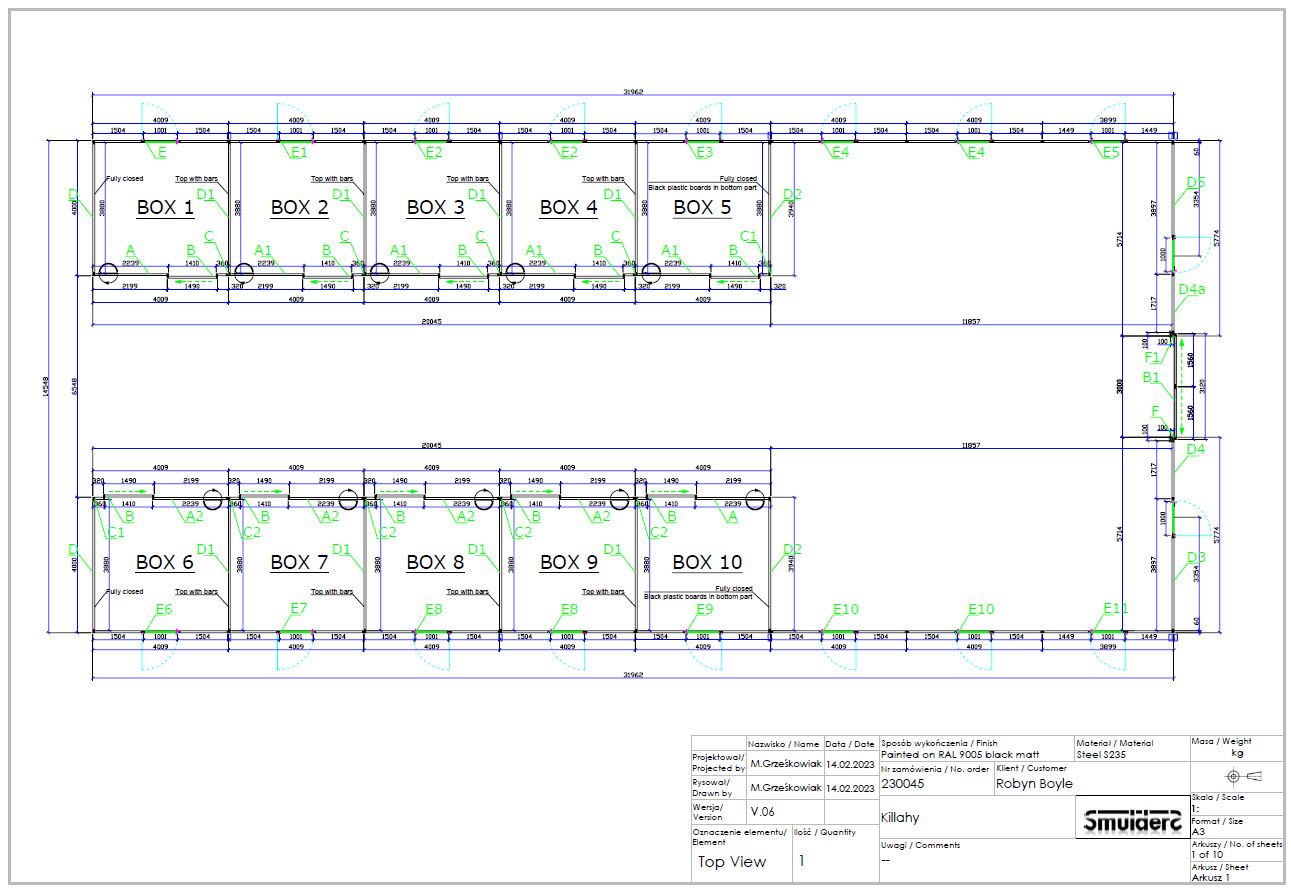Select the green B1 element tag

[1152, 379]
